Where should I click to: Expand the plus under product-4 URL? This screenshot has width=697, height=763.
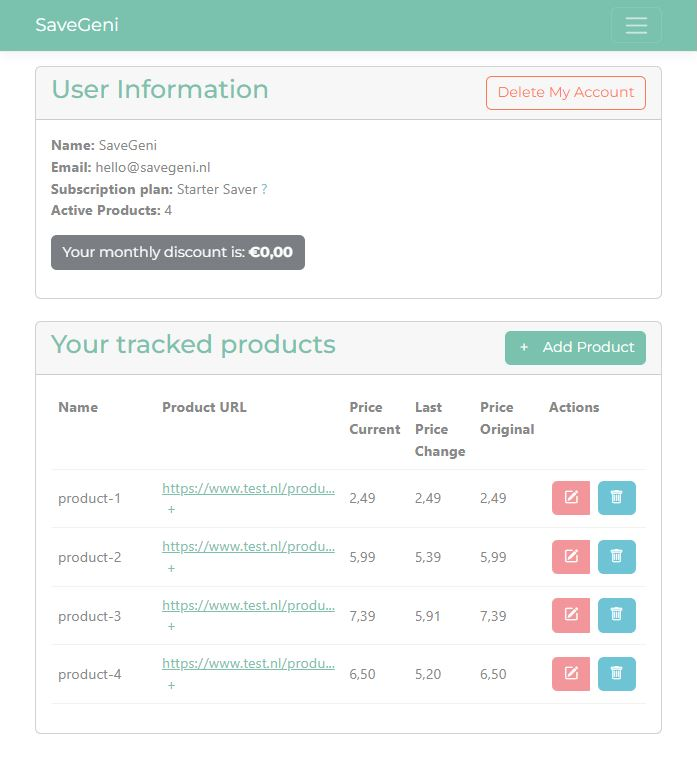[x=171, y=686]
